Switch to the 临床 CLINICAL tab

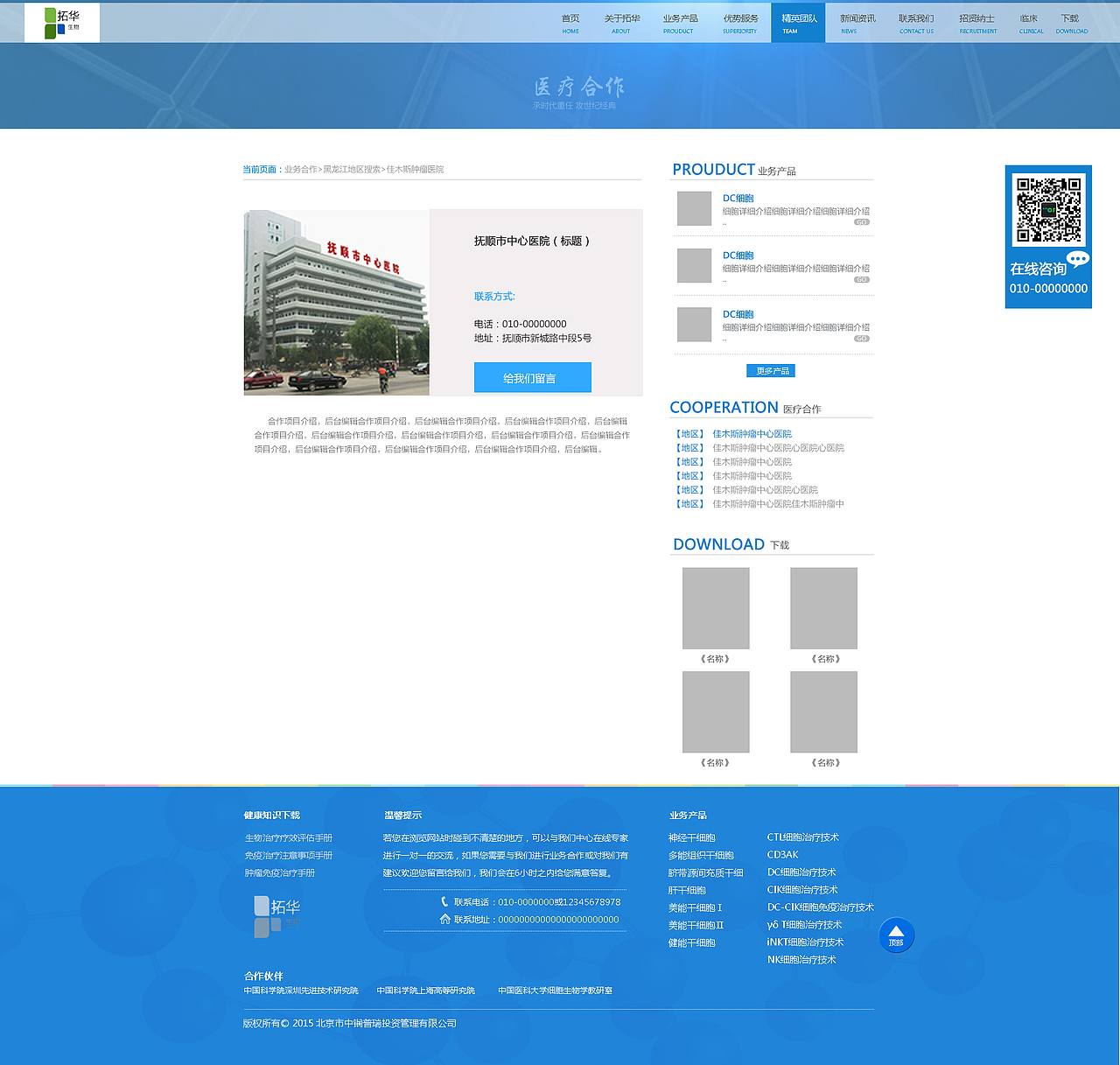click(1030, 22)
